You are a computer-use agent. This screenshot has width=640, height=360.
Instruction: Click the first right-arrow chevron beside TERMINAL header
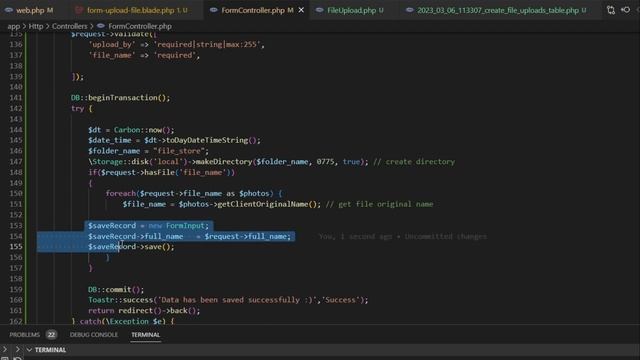(5, 350)
